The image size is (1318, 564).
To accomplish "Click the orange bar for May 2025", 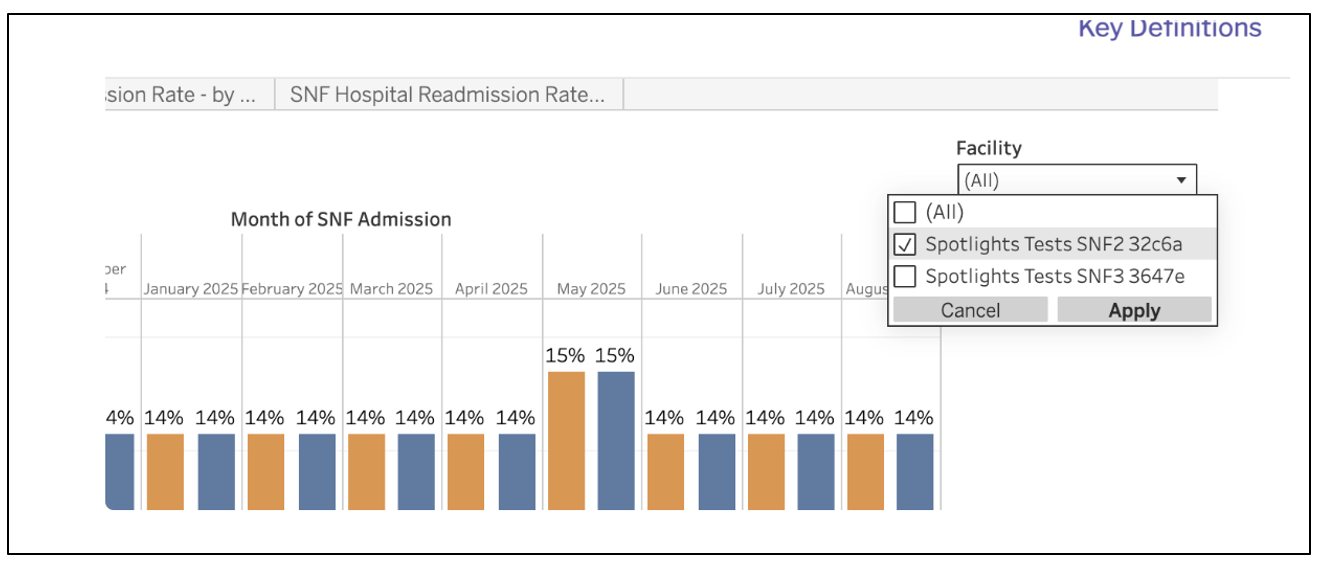I will click(566, 440).
